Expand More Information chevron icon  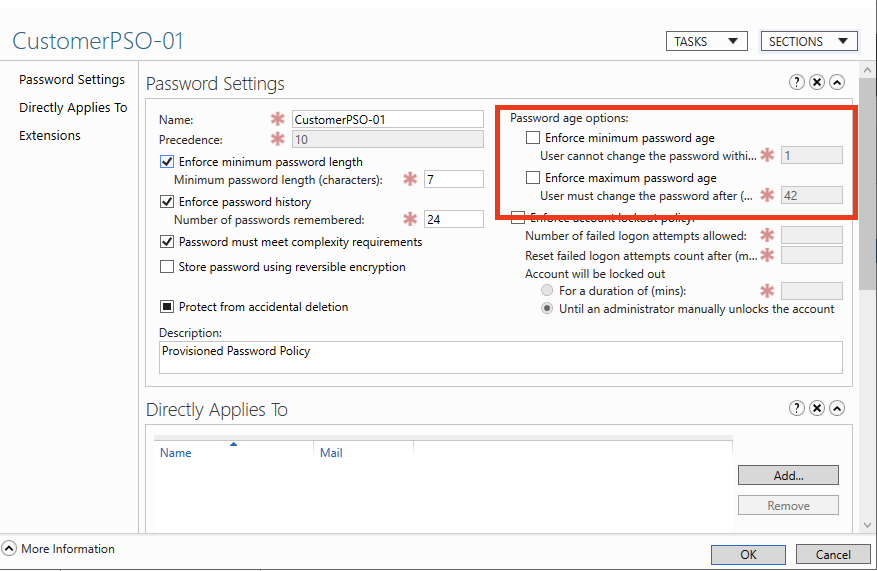pos(9,549)
